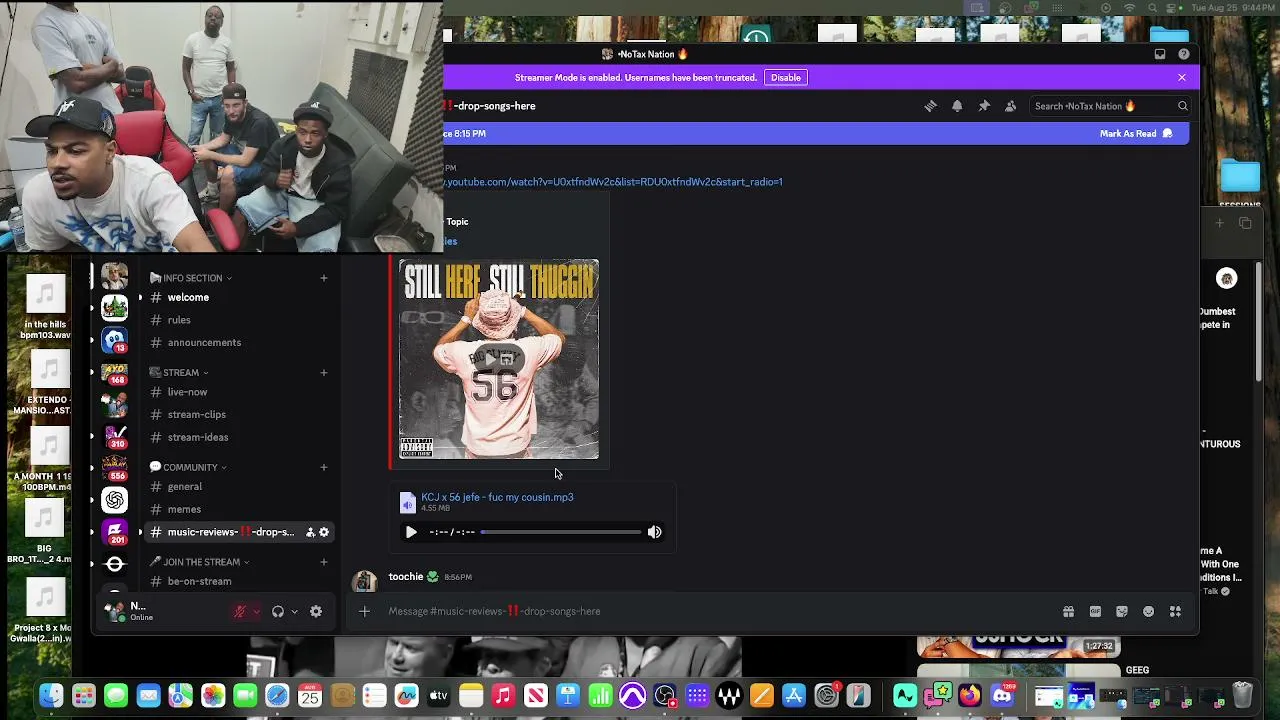
Task: Open GIF picker in message bar
Action: pyautogui.click(x=1095, y=611)
